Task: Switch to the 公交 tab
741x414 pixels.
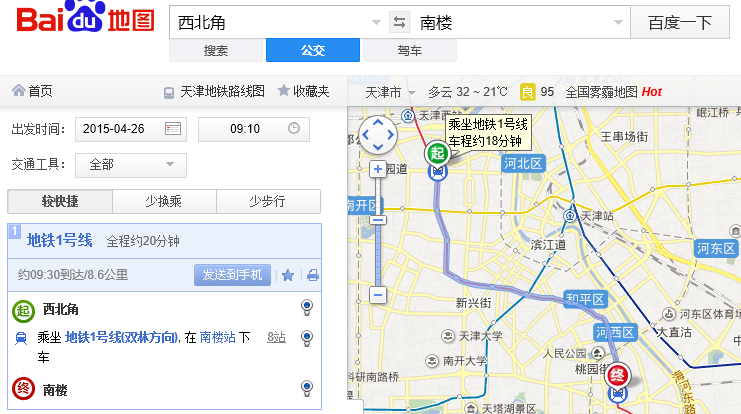Action: pyautogui.click(x=313, y=50)
